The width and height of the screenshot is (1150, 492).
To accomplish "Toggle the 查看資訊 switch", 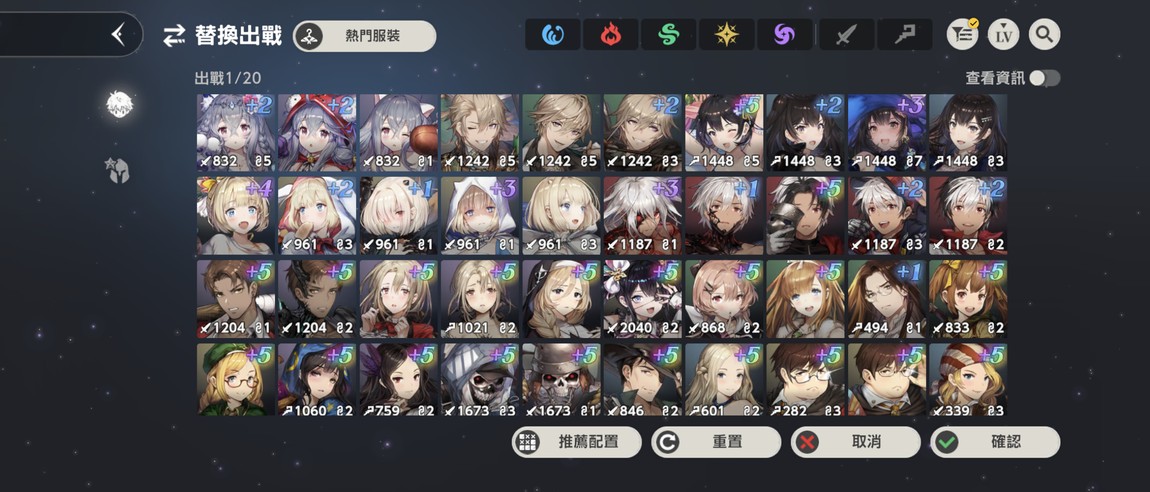I will point(1044,78).
